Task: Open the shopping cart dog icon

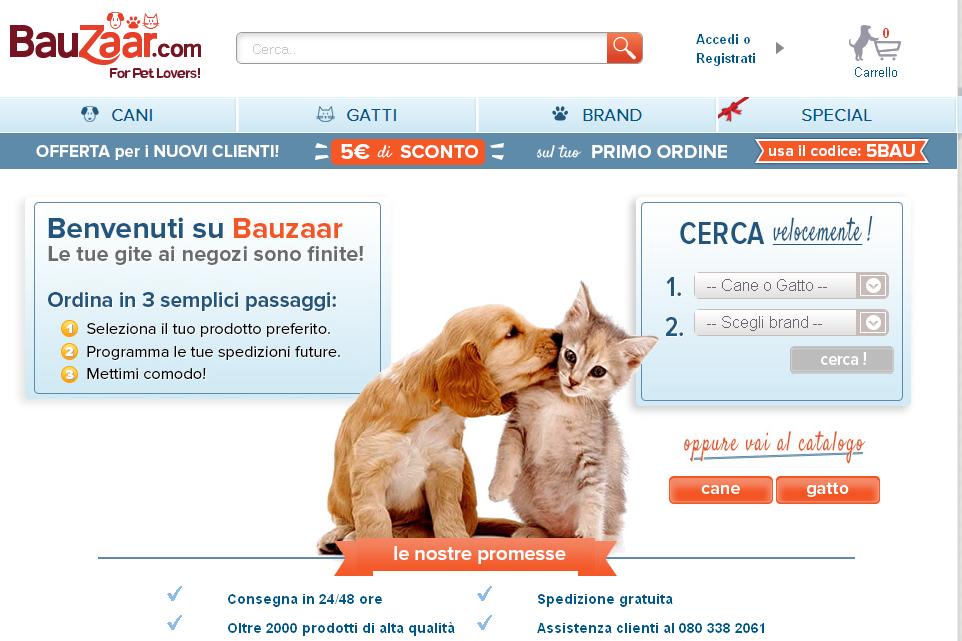Action: (875, 43)
